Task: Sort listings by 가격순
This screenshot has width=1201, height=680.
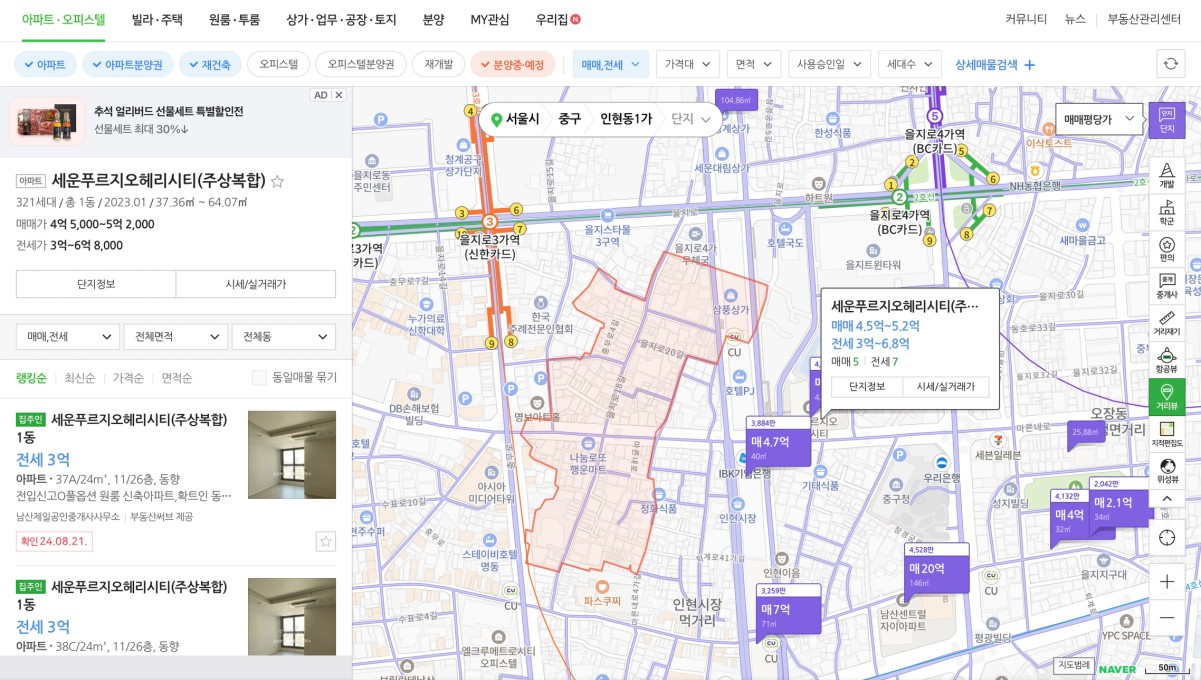Action: coord(129,378)
